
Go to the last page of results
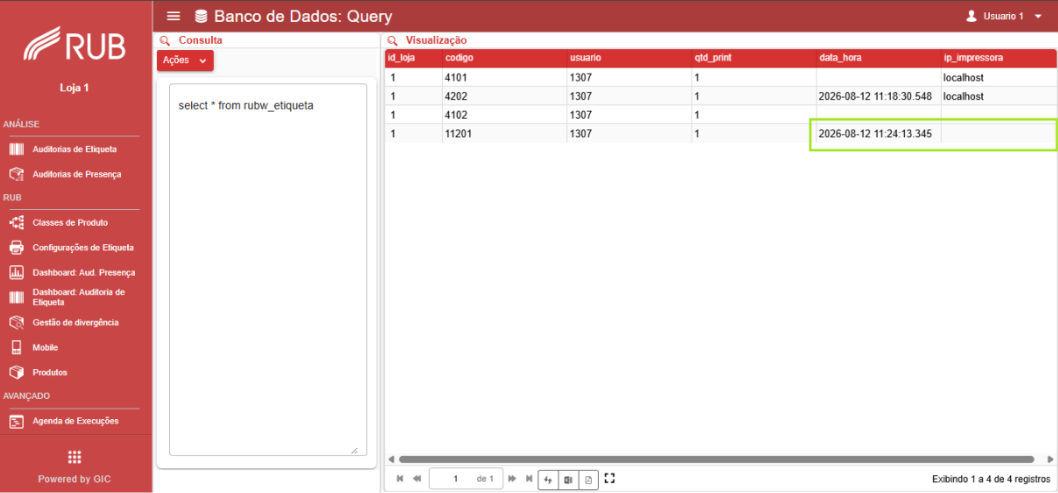[529, 479]
